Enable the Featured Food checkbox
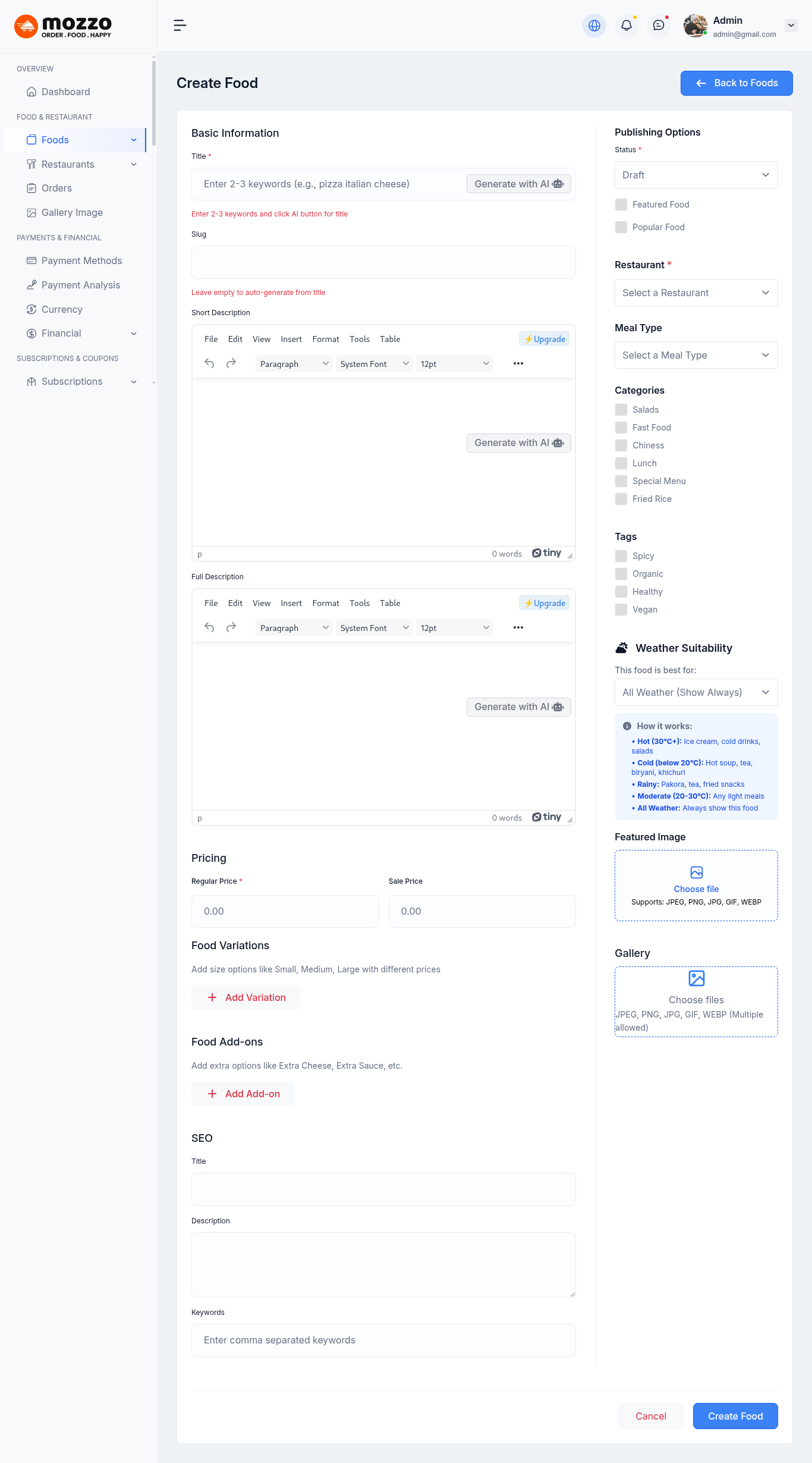This screenshot has height=1463, width=812. [621, 205]
